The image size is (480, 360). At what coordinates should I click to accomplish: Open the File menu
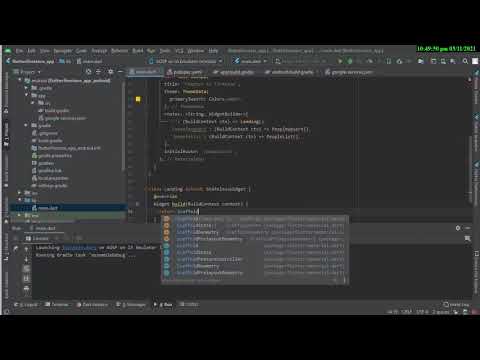19,51
